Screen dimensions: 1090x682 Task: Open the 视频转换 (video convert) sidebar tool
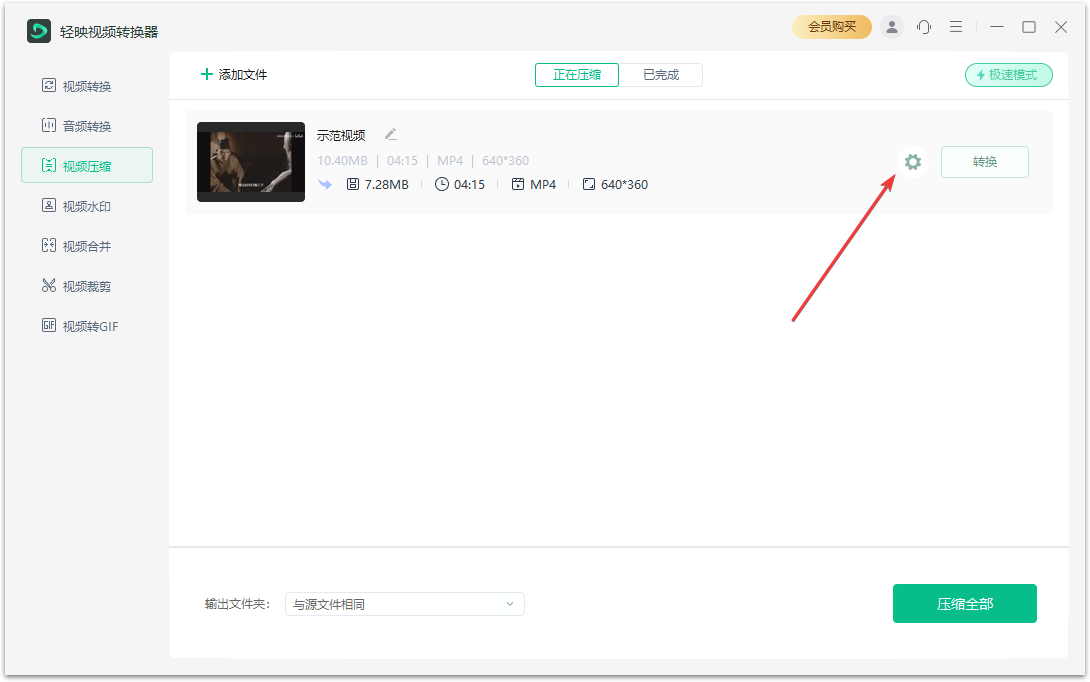(87, 85)
